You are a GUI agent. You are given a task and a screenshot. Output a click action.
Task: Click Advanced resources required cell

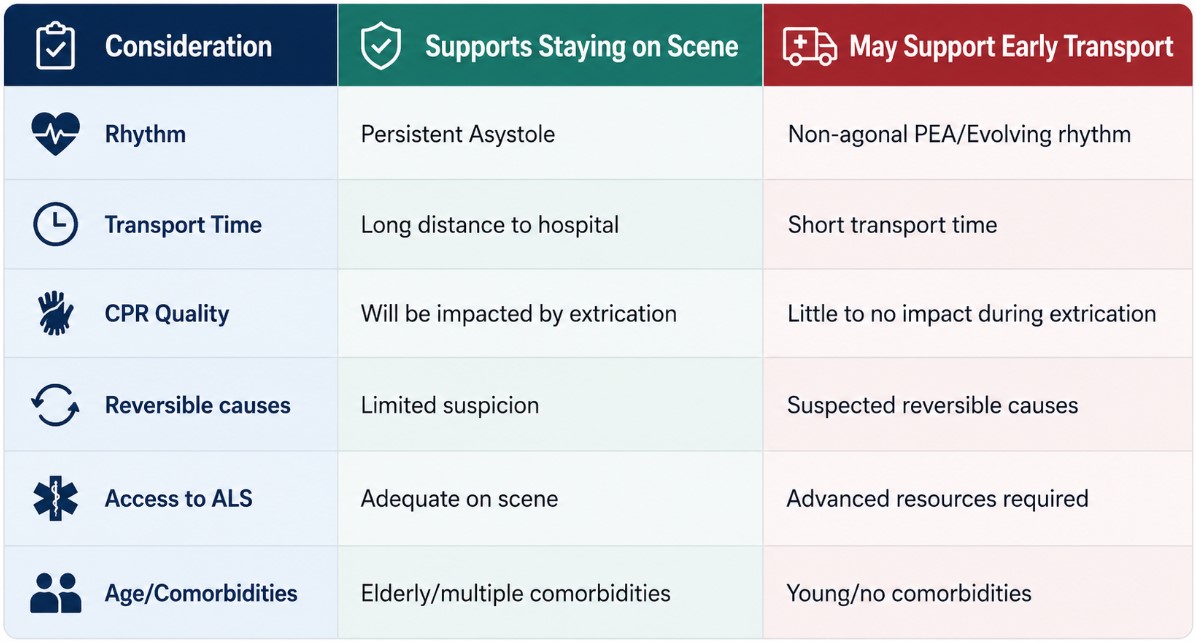pyautogui.click(x=978, y=498)
